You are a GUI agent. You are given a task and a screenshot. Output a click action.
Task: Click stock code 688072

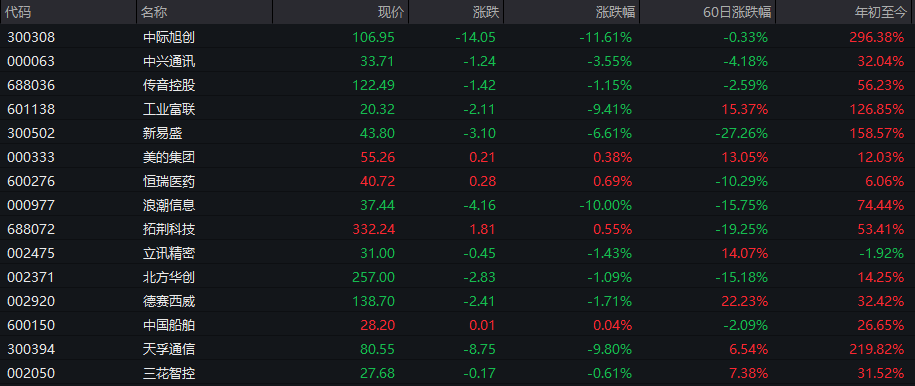pos(31,229)
